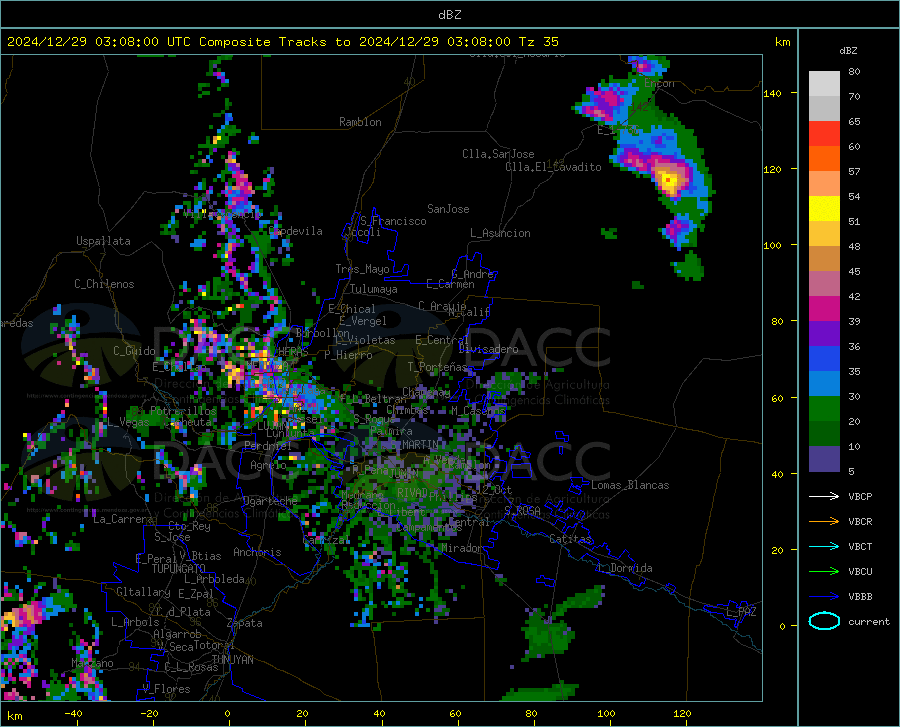Click the 'Ugarteche' map label
The width and height of the screenshot is (900, 727).
tap(270, 501)
